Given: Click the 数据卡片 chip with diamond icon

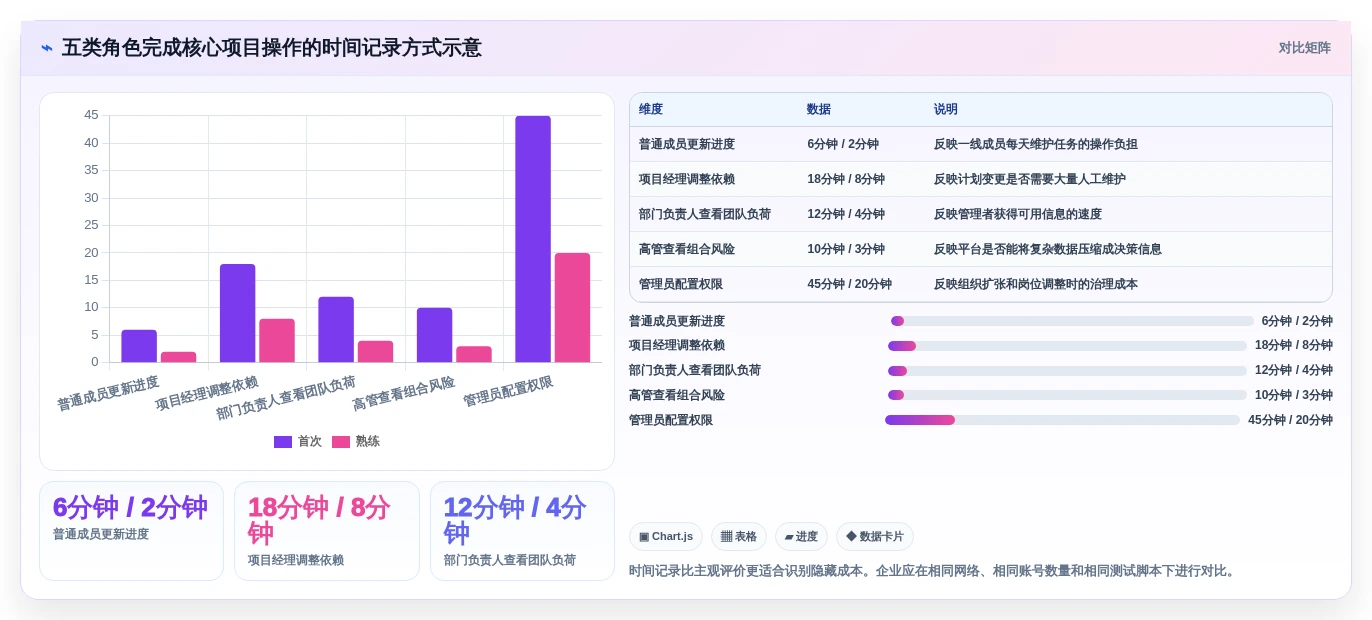Looking at the screenshot, I should pos(875,537).
